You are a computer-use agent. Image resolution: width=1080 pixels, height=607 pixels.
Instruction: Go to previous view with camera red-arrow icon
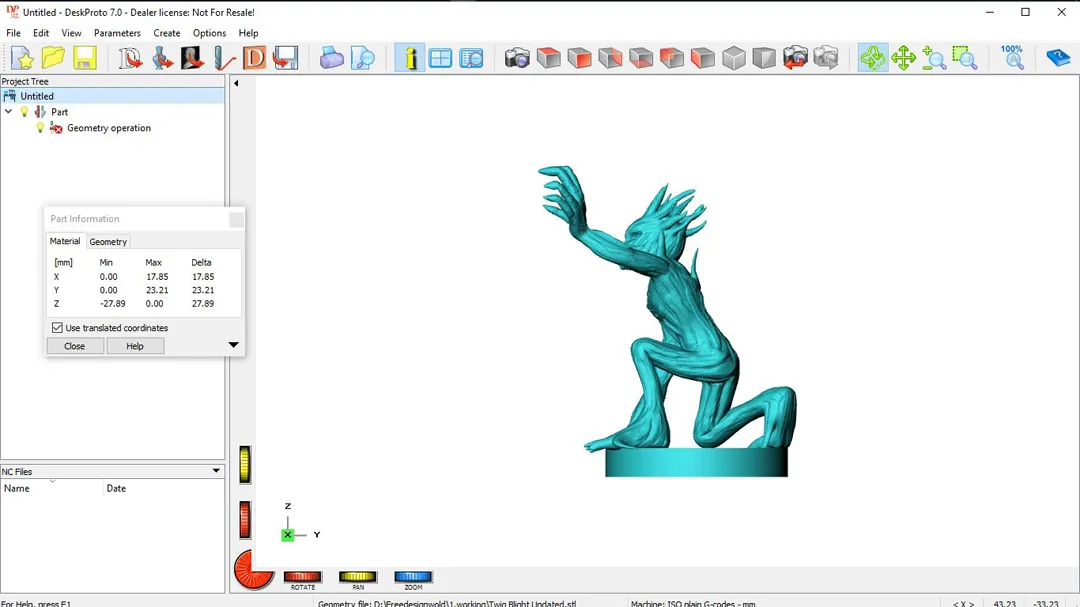(795, 58)
